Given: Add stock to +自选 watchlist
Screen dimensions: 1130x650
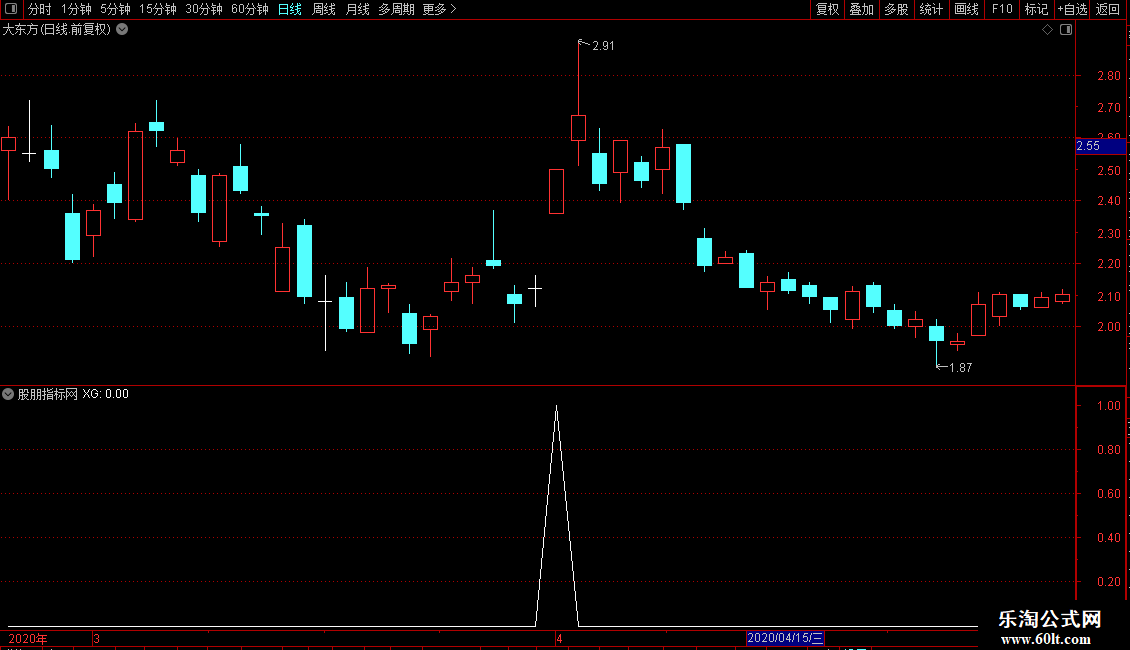Looking at the screenshot, I should click(x=1072, y=9).
